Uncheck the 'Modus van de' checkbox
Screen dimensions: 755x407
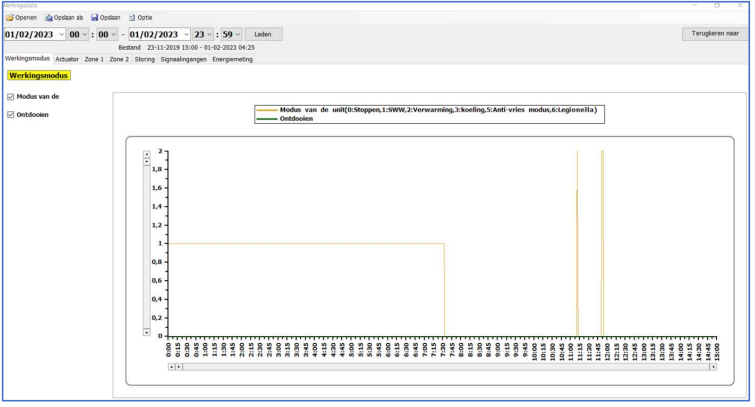pyautogui.click(x=10, y=97)
